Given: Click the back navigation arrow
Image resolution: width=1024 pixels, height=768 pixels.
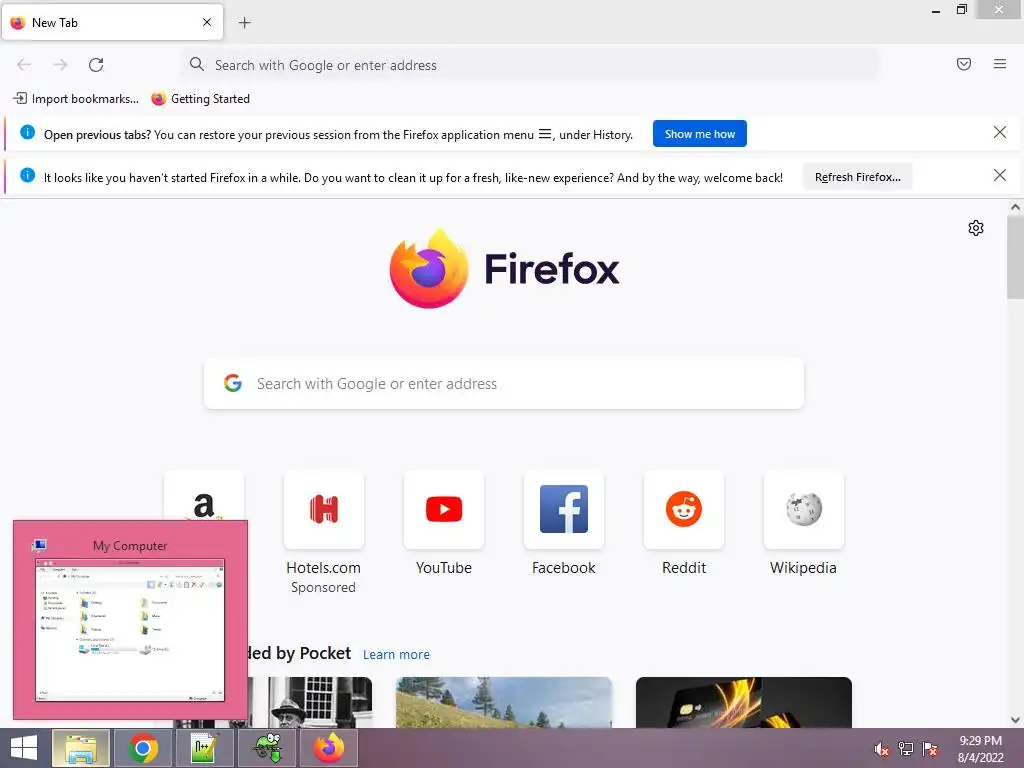Looking at the screenshot, I should pos(24,65).
